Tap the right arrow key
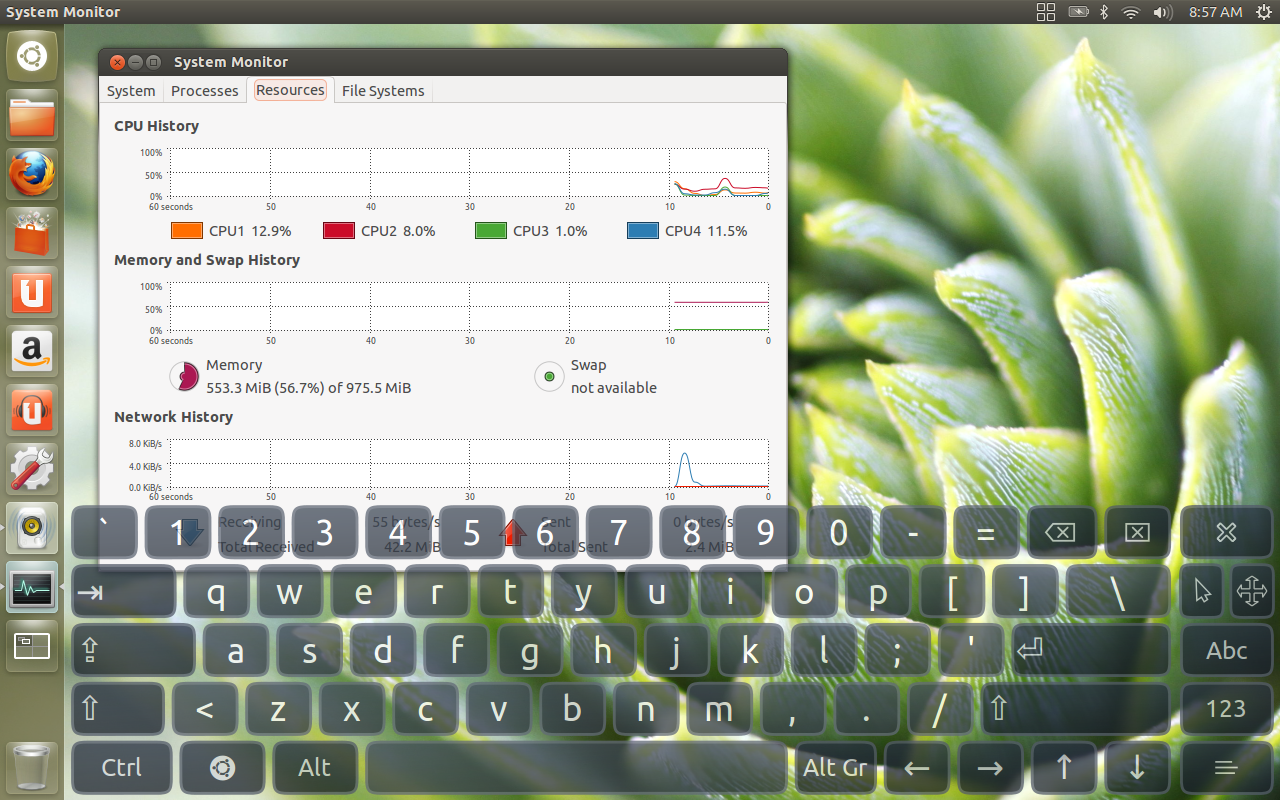The height and width of the screenshot is (800, 1280). (990, 768)
